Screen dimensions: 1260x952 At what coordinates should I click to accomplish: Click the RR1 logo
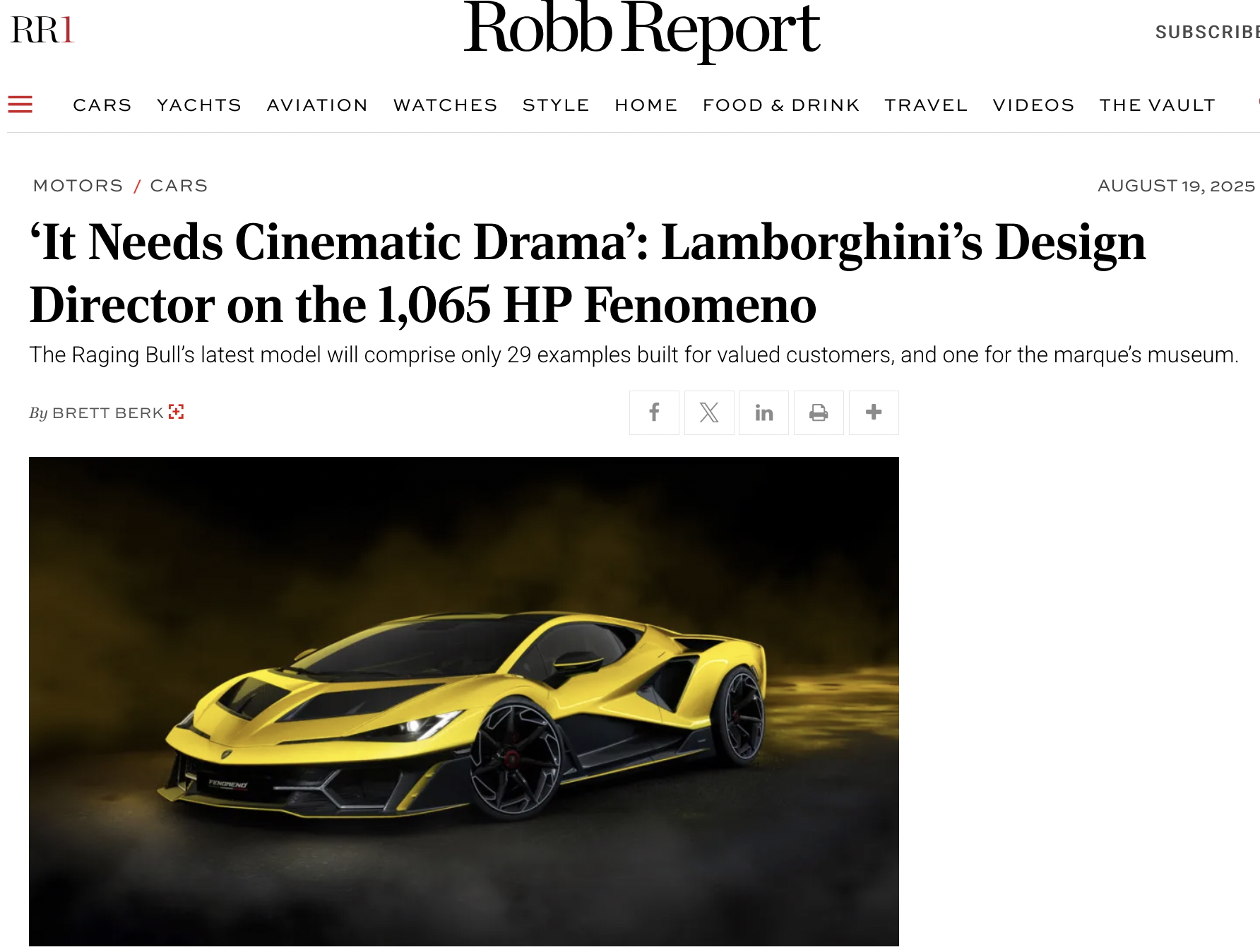(x=42, y=30)
